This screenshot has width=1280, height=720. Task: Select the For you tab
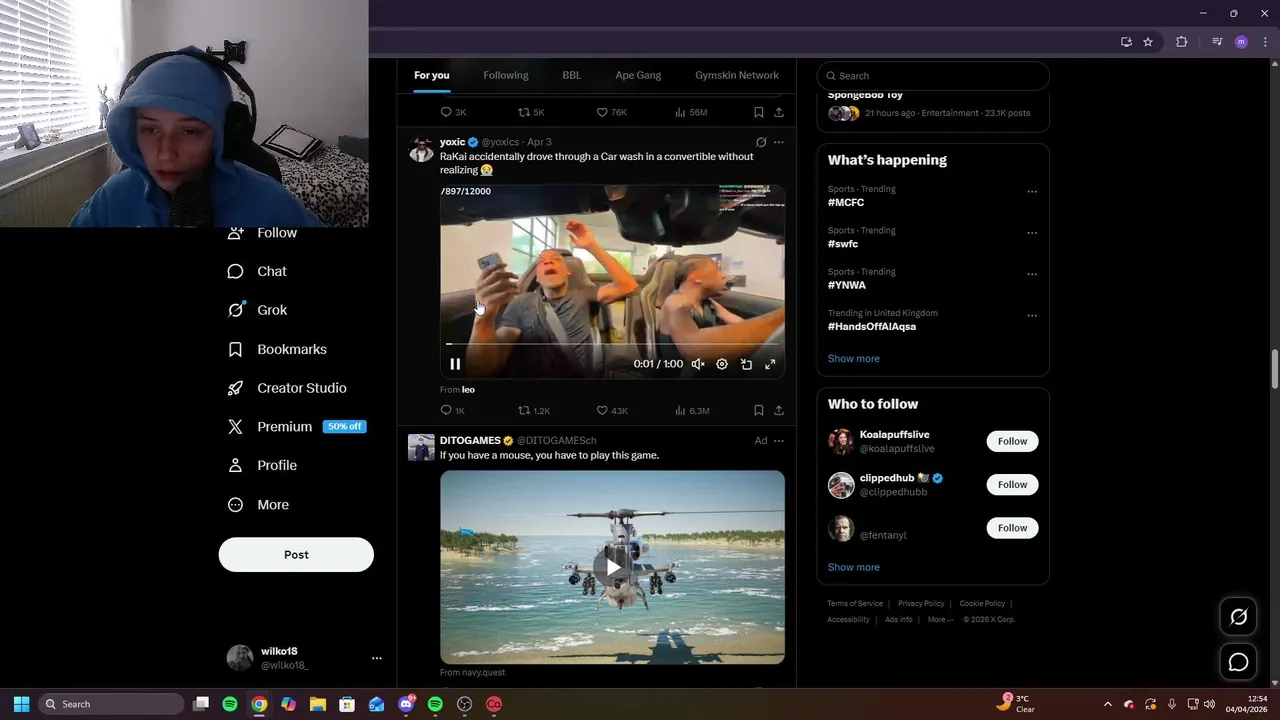point(432,75)
